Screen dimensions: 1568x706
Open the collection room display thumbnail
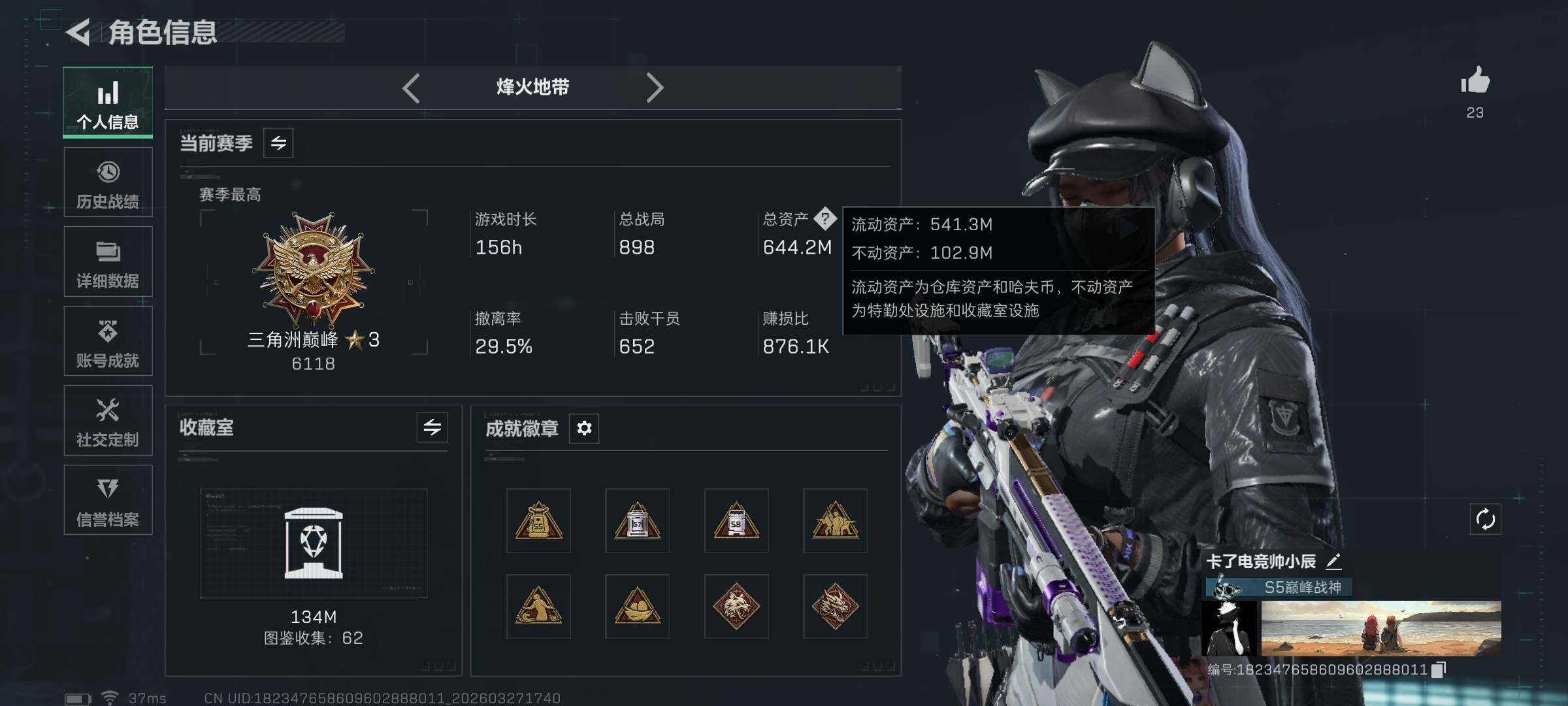(x=314, y=543)
